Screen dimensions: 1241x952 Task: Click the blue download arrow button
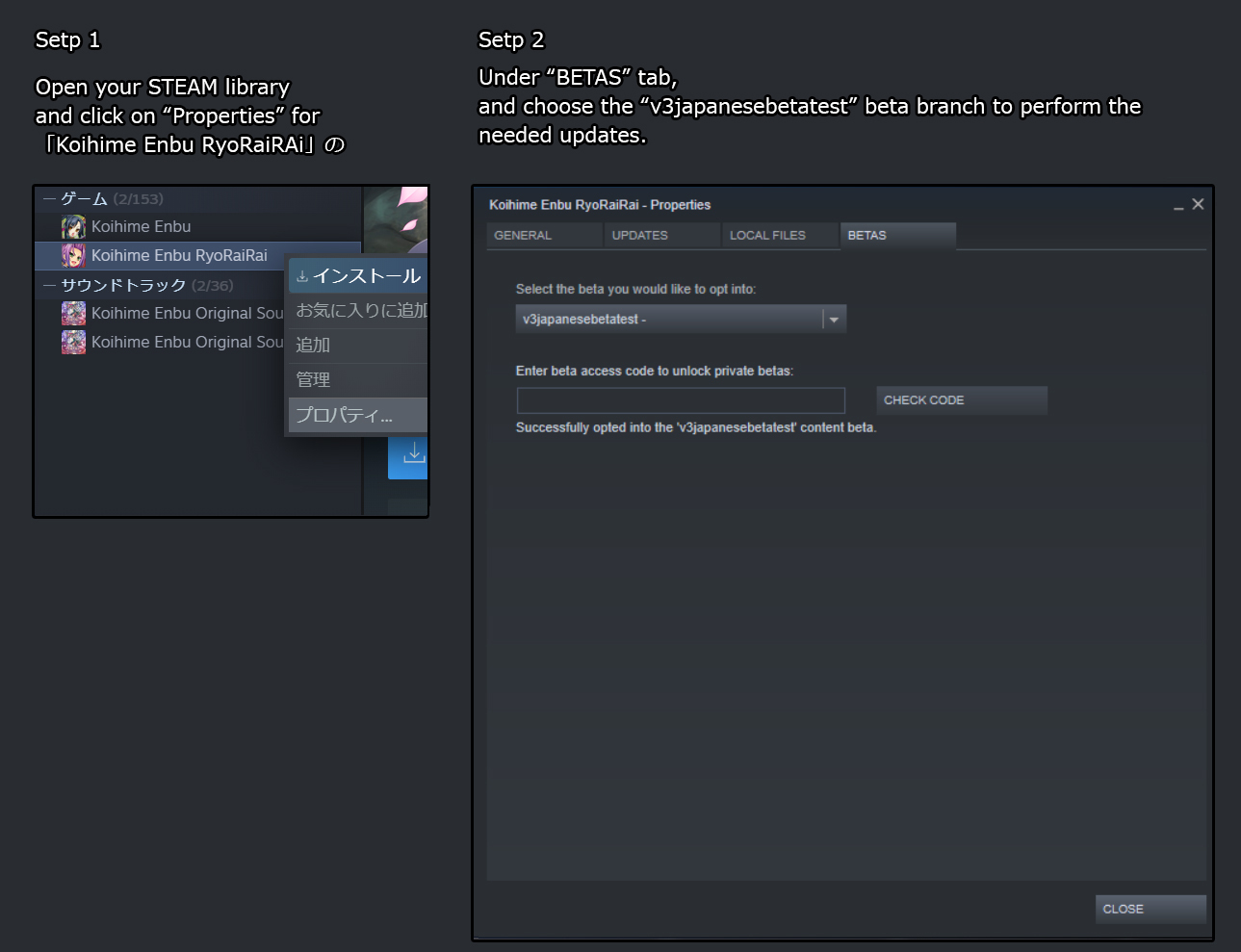pos(408,457)
